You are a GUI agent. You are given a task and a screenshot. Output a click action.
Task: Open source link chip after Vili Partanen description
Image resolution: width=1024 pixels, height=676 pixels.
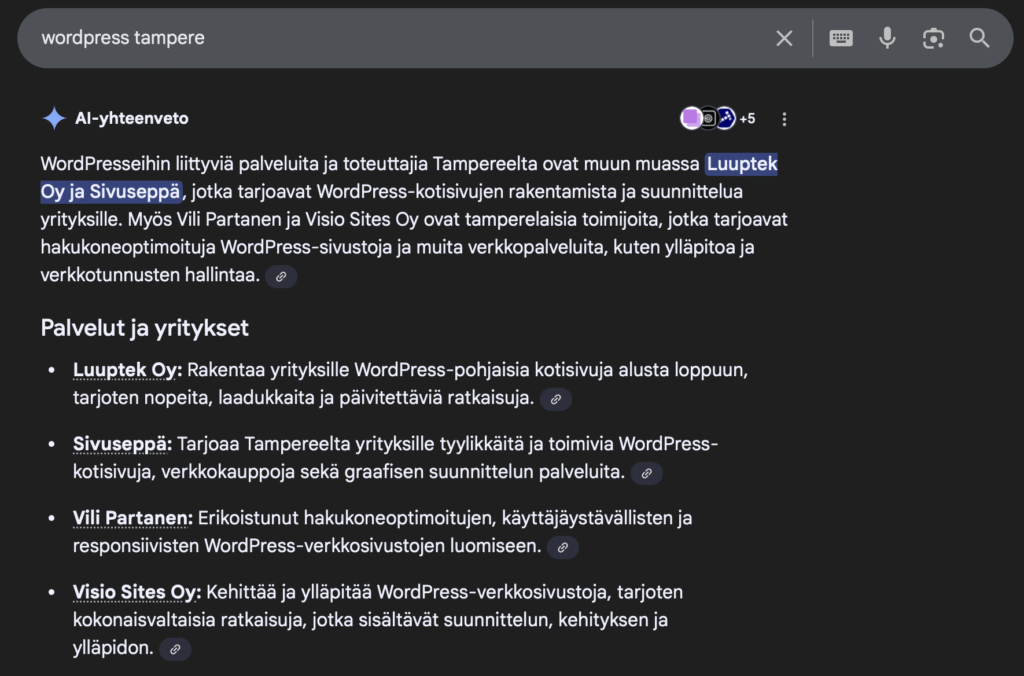coord(563,547)
